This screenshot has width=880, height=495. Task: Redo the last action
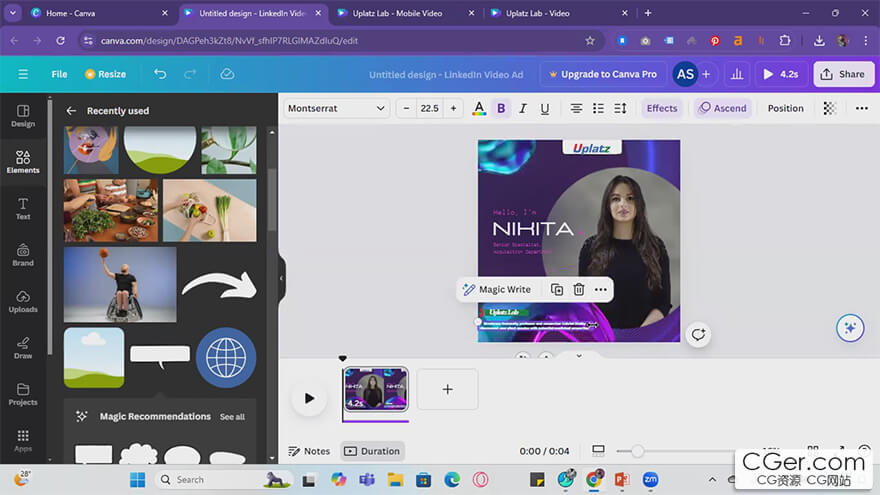pos(190,74)
